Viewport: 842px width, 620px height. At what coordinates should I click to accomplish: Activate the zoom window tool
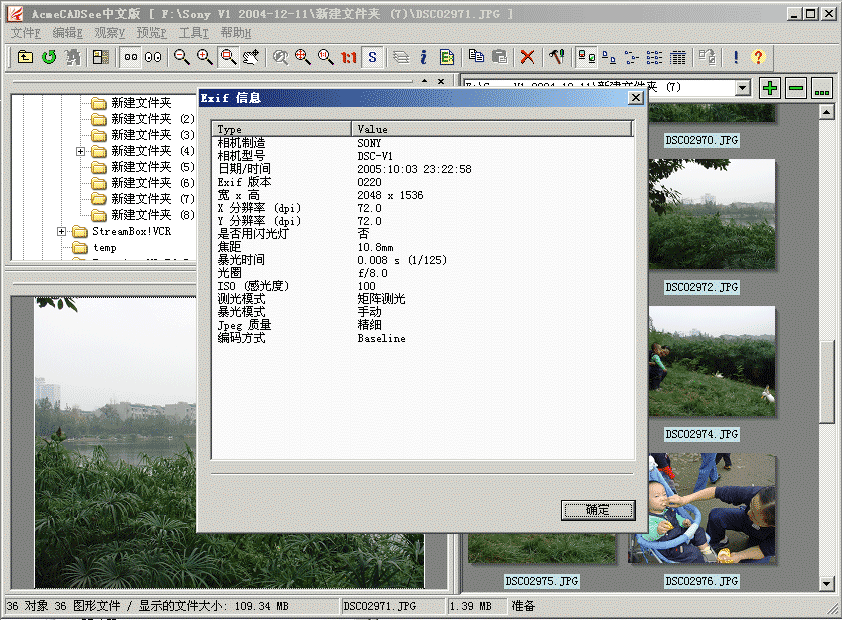pos(228,57)
